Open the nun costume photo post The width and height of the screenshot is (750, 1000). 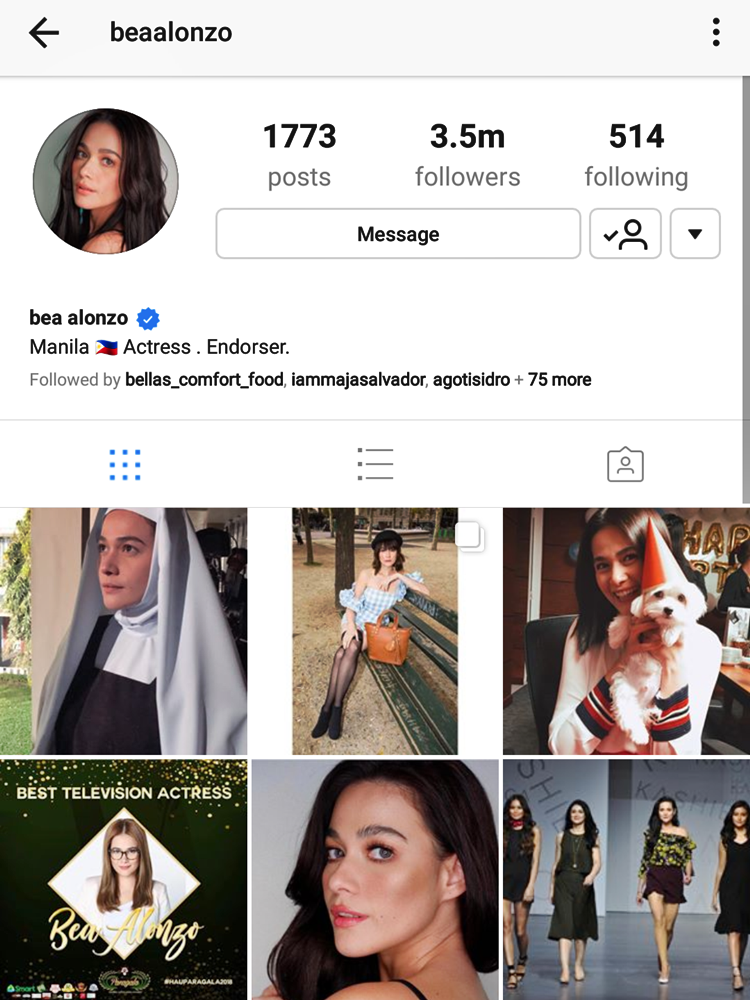click(x=123, y=631)
